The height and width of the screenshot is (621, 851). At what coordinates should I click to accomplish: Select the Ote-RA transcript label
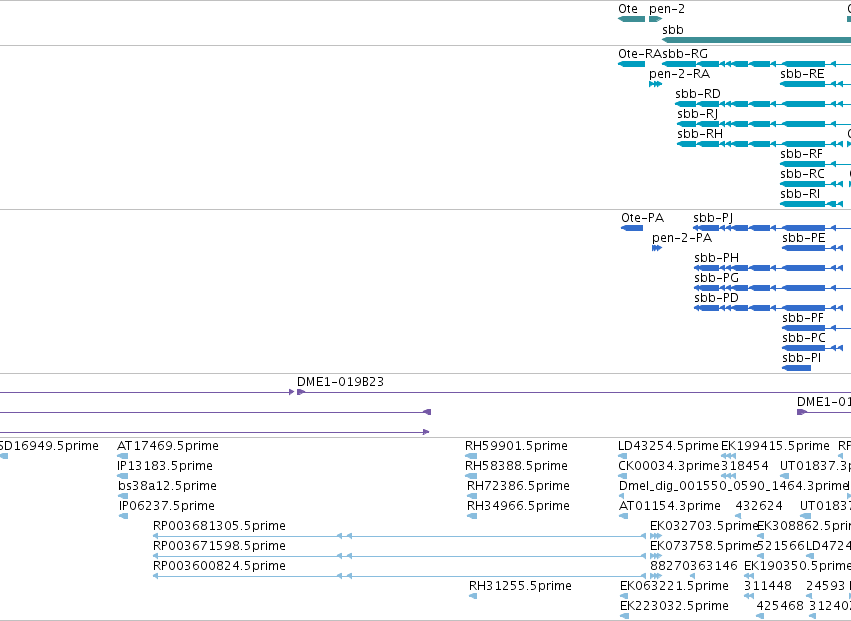640,53
